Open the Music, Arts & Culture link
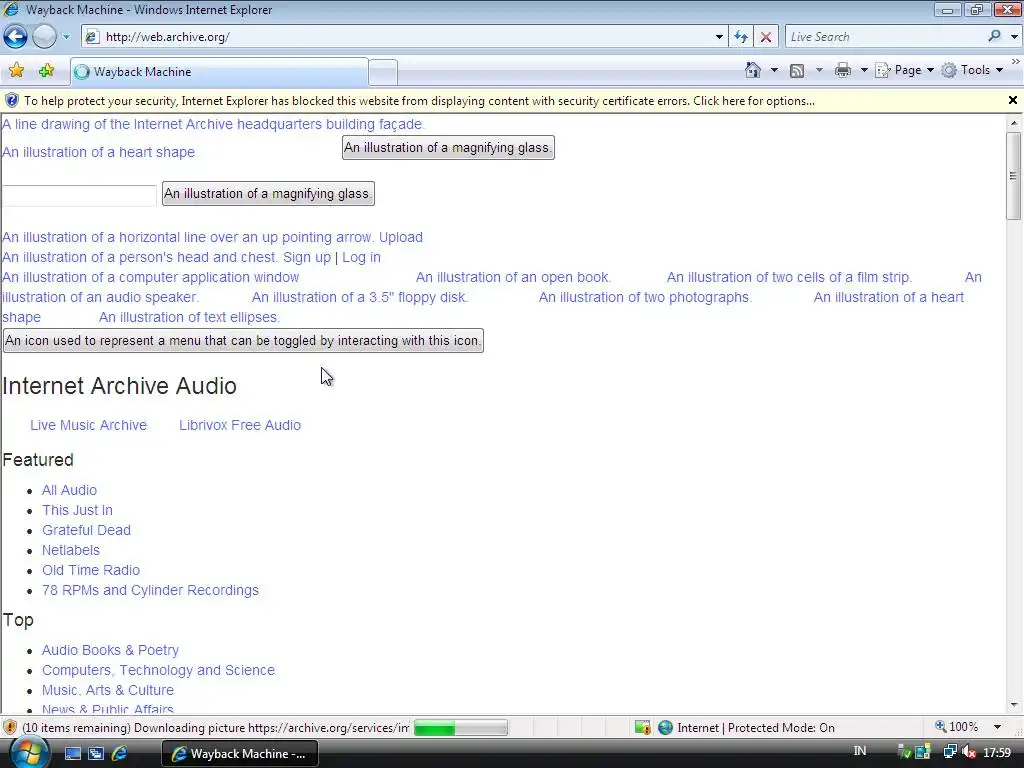 (108, 690)
